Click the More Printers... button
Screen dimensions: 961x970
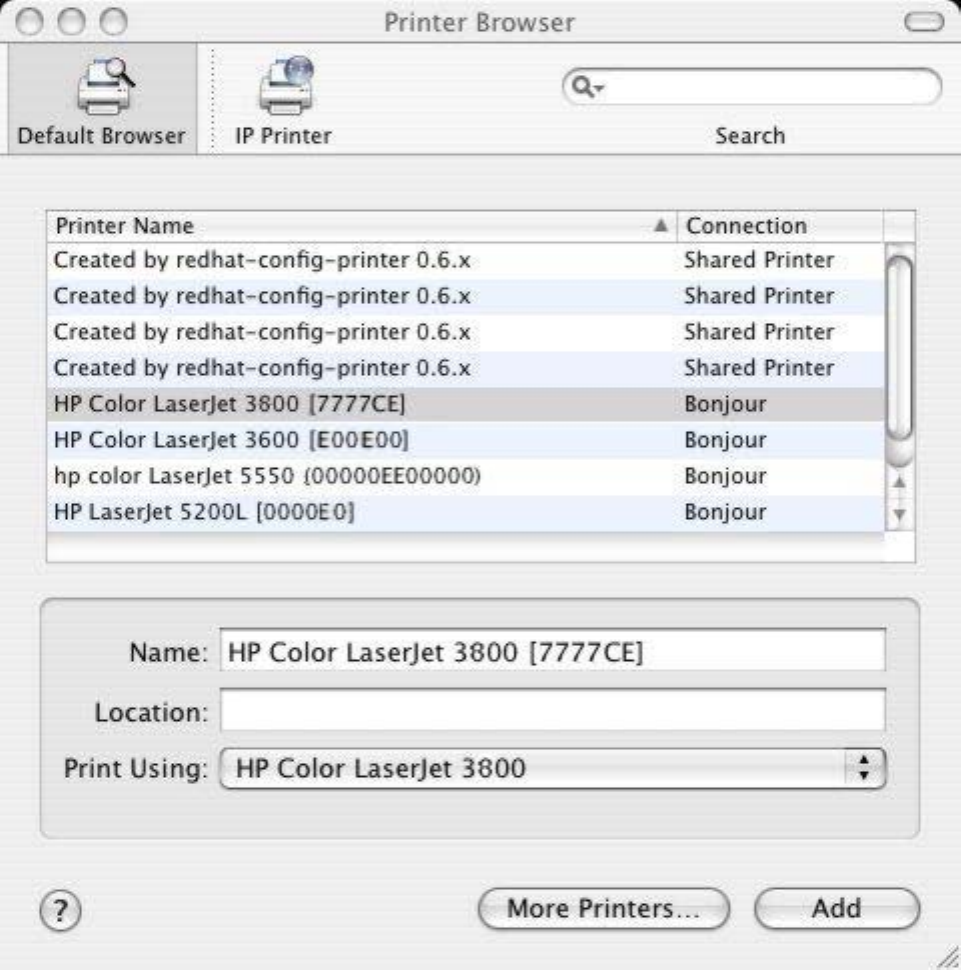point(603,909)
